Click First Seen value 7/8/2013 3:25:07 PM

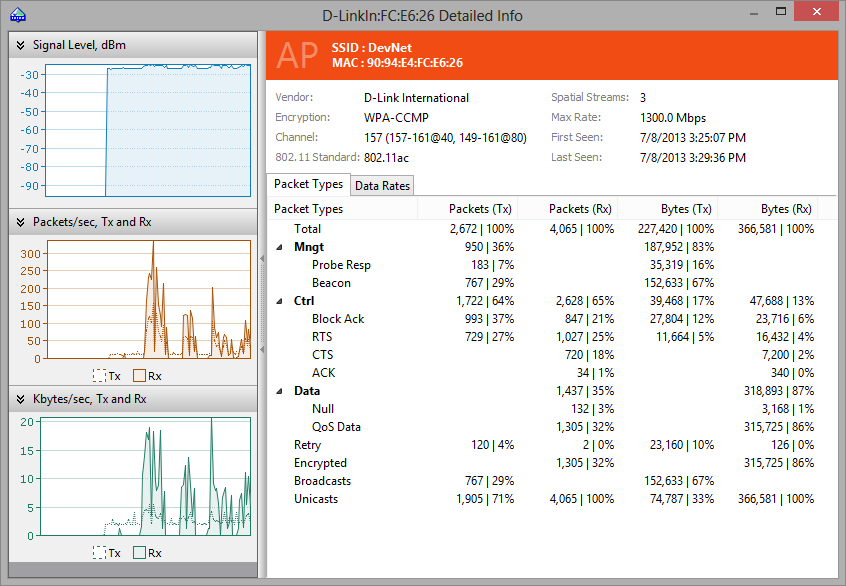tap(693, 138)
